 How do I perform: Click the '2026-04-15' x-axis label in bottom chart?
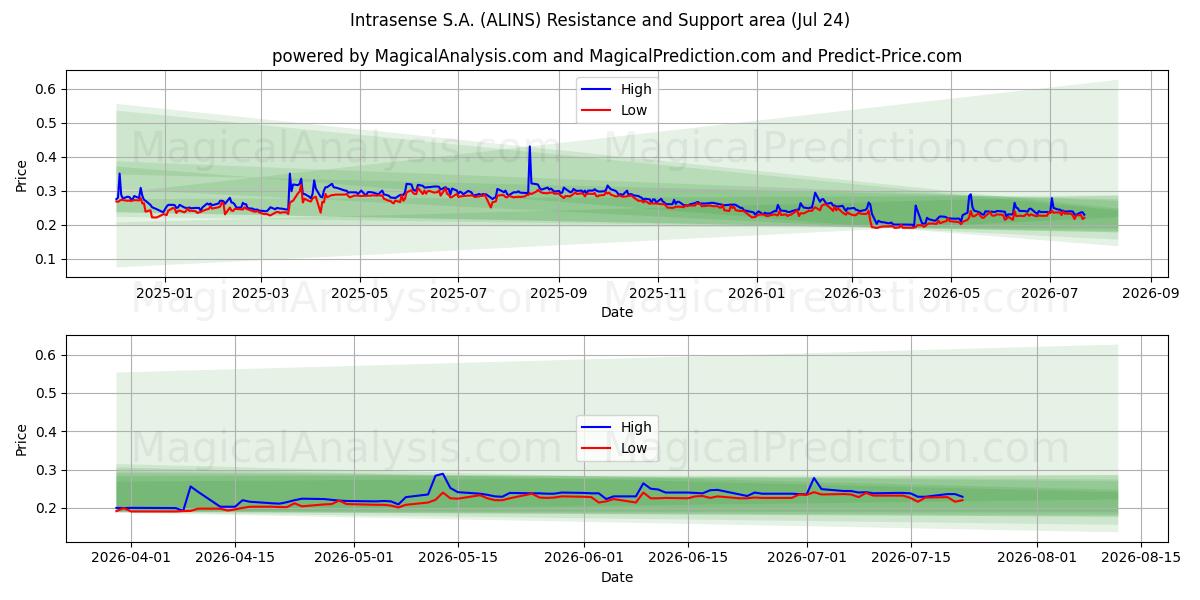(x=236, y=558)
